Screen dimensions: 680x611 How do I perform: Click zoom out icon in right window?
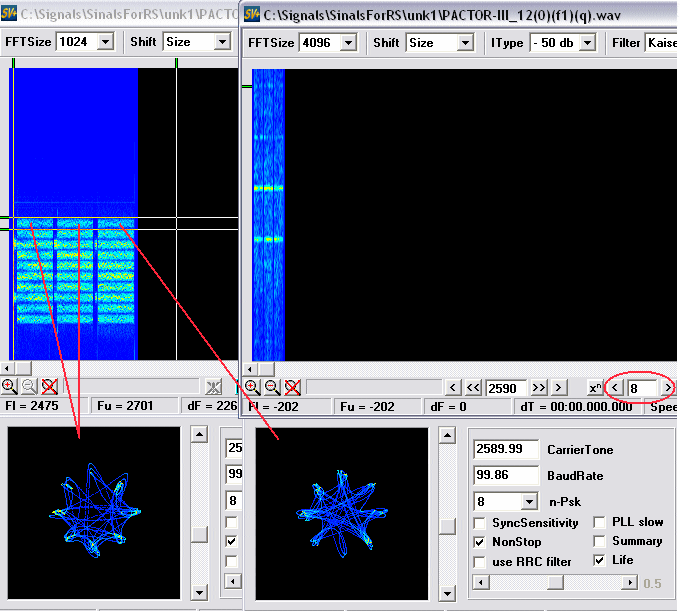pyautogui.click(x=272, y=387)
